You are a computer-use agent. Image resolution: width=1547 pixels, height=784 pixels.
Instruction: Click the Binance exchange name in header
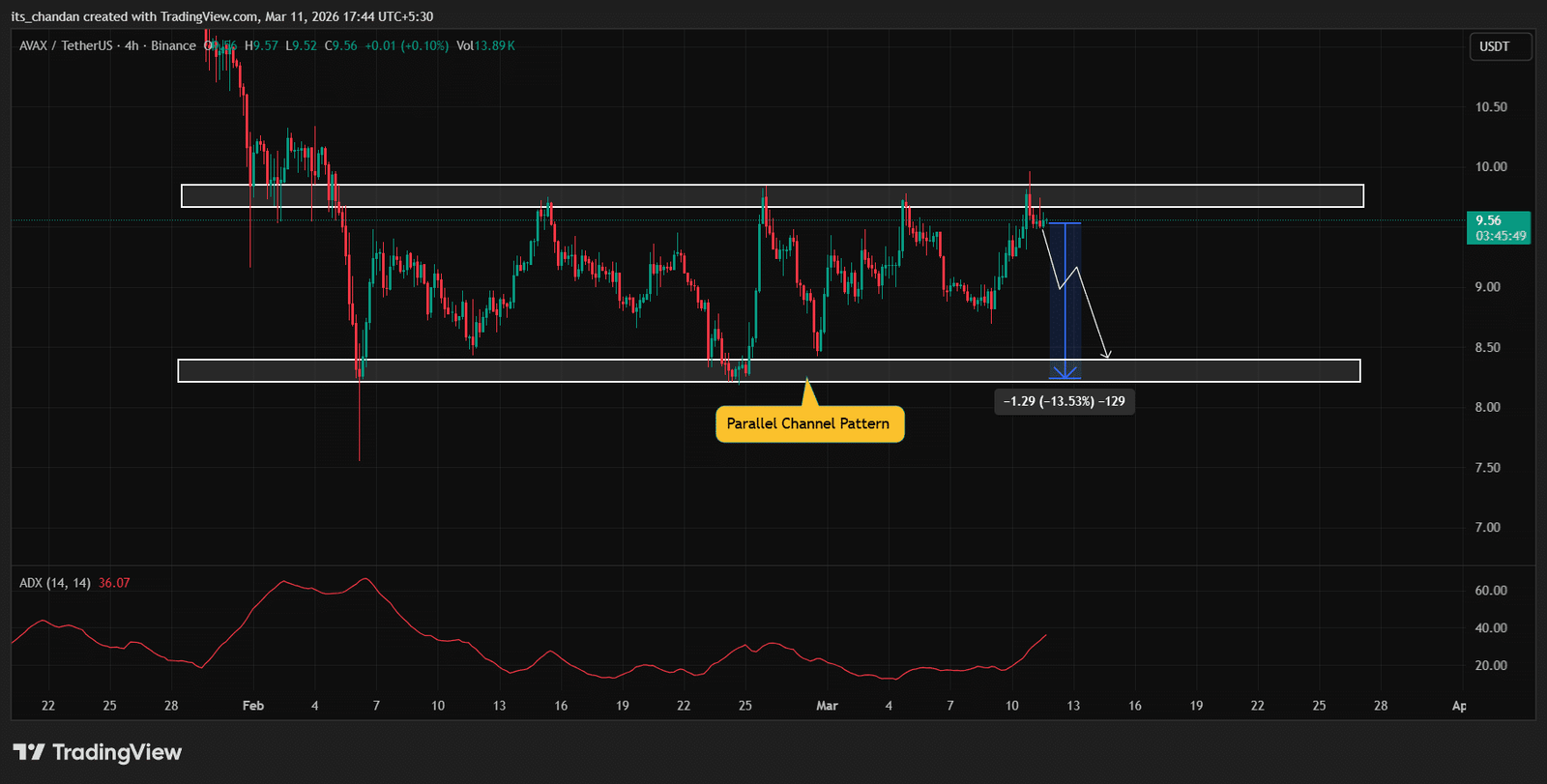(173, 45)
